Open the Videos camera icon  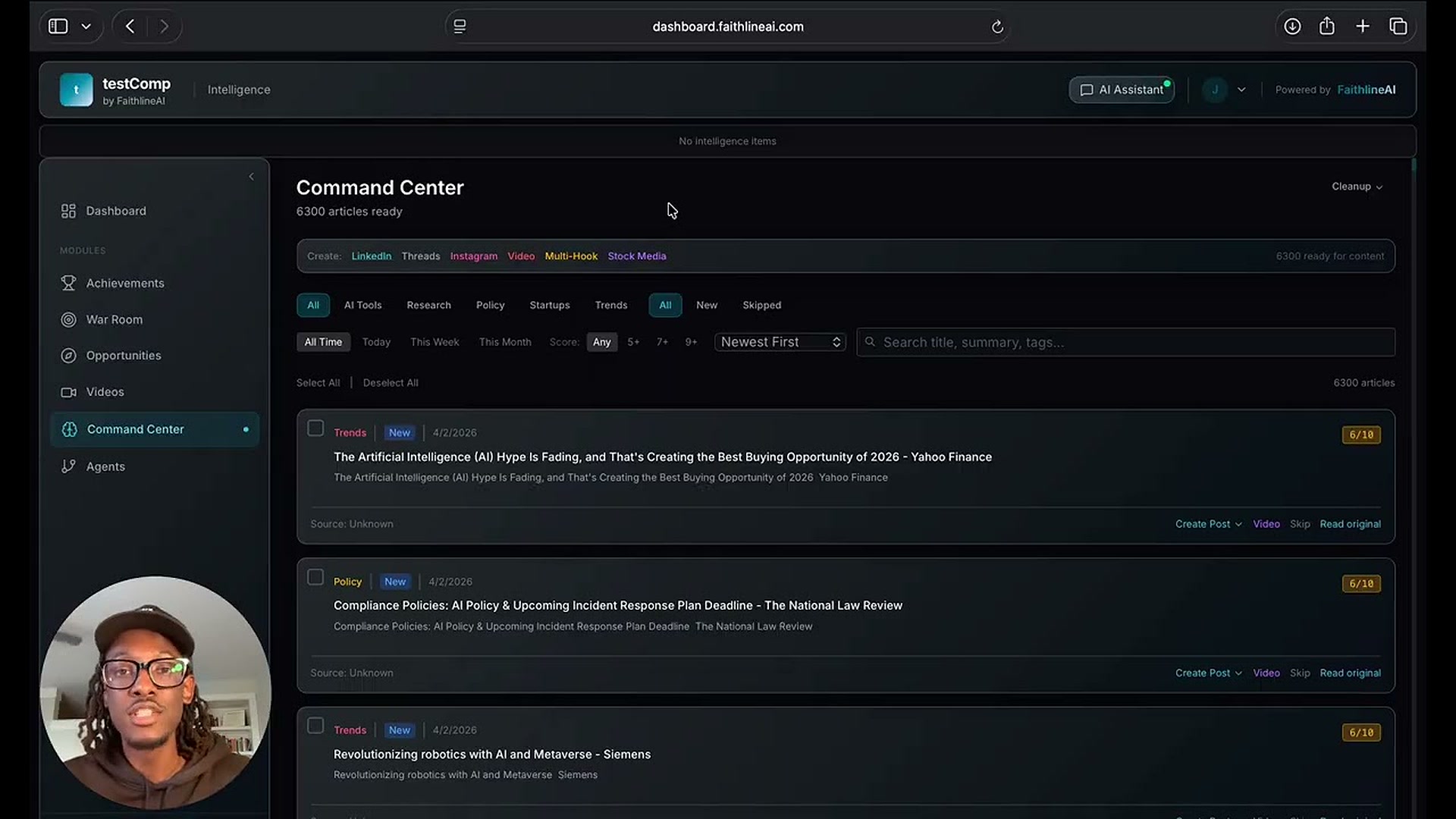(68, 392)
